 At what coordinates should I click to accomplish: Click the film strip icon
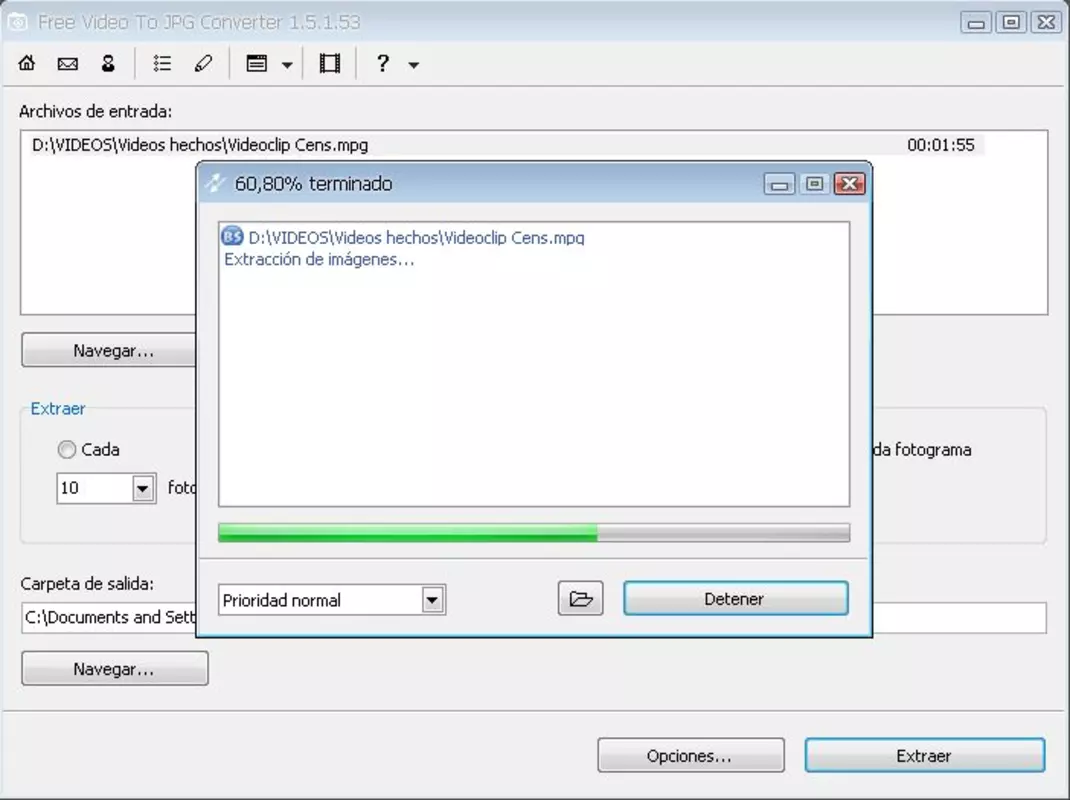click(330, 63)
